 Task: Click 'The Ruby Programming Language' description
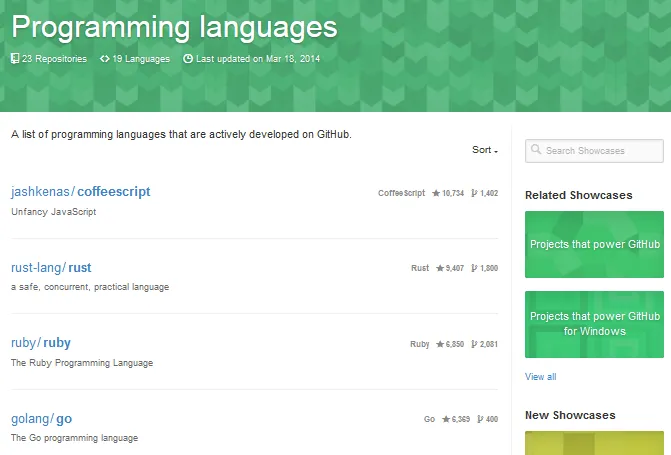pos(82,363)
